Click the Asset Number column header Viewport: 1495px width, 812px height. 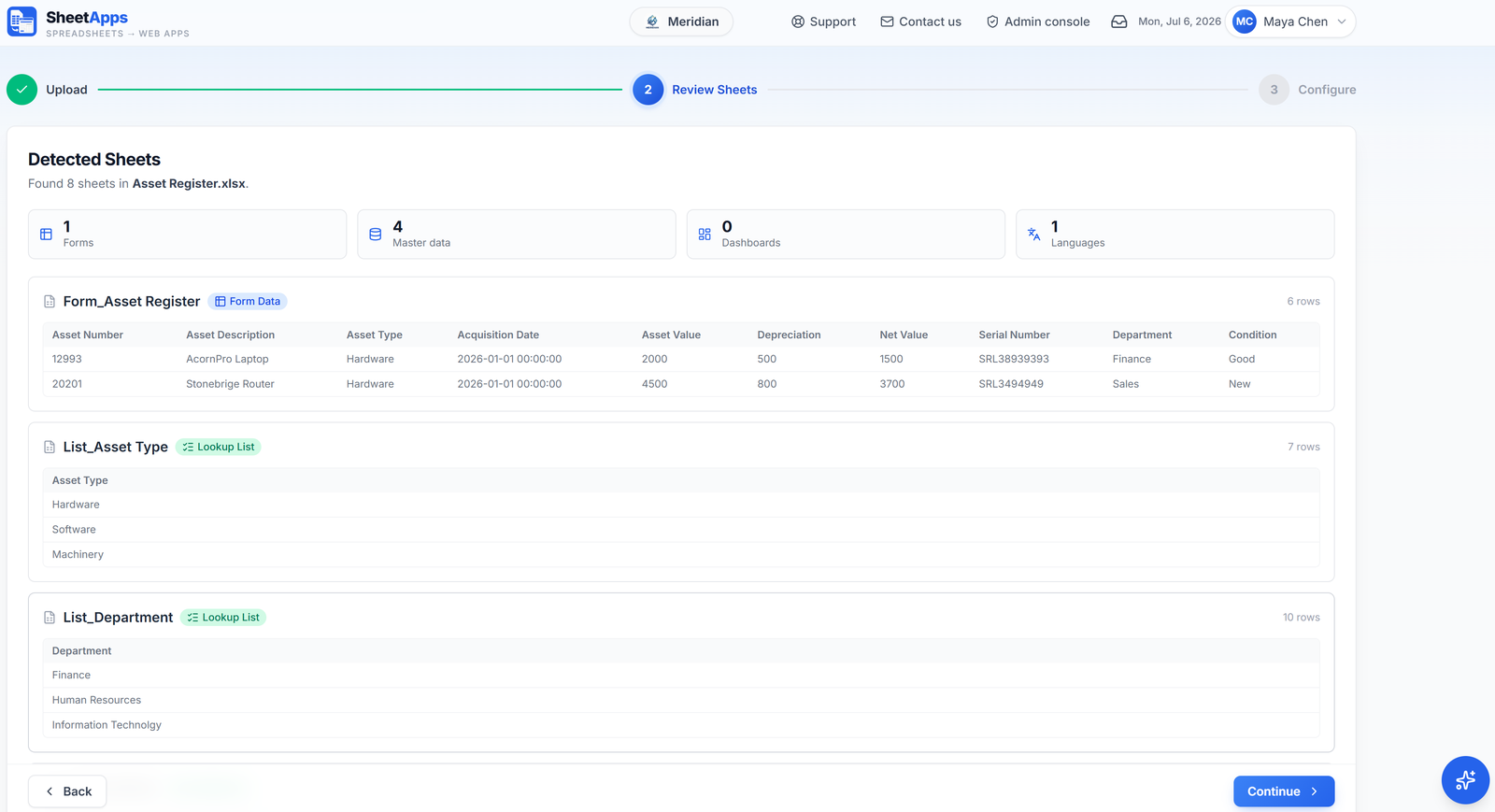pos(88,335)
